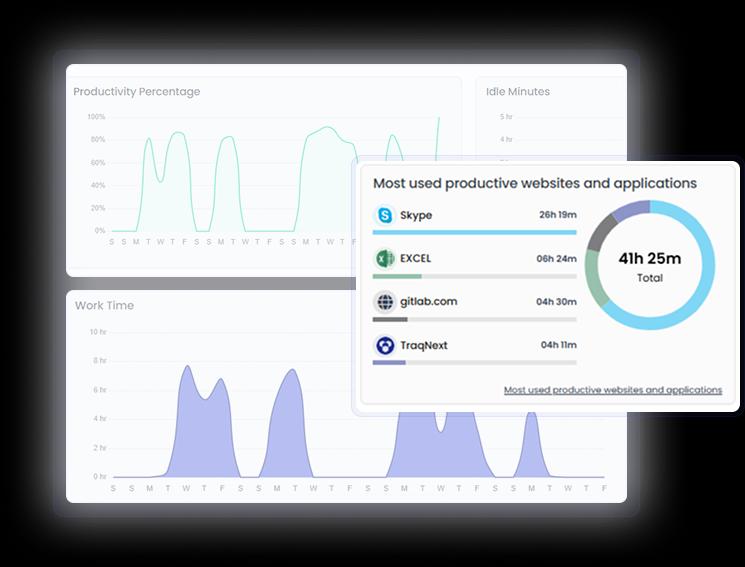Screen dimensions: 745x567
Task: Click the Skype app icon
Action: tap(385, 215)
